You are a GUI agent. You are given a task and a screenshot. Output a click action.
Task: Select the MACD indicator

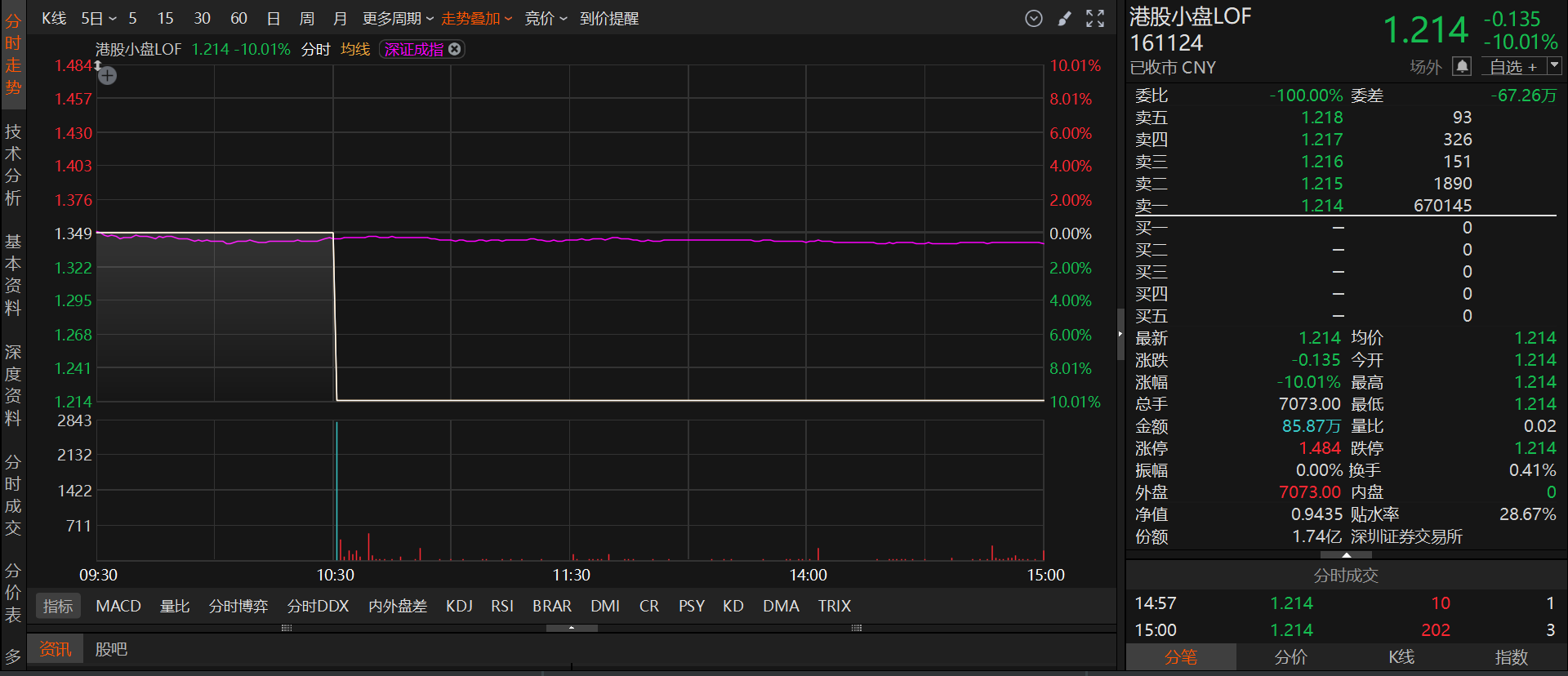118,606
